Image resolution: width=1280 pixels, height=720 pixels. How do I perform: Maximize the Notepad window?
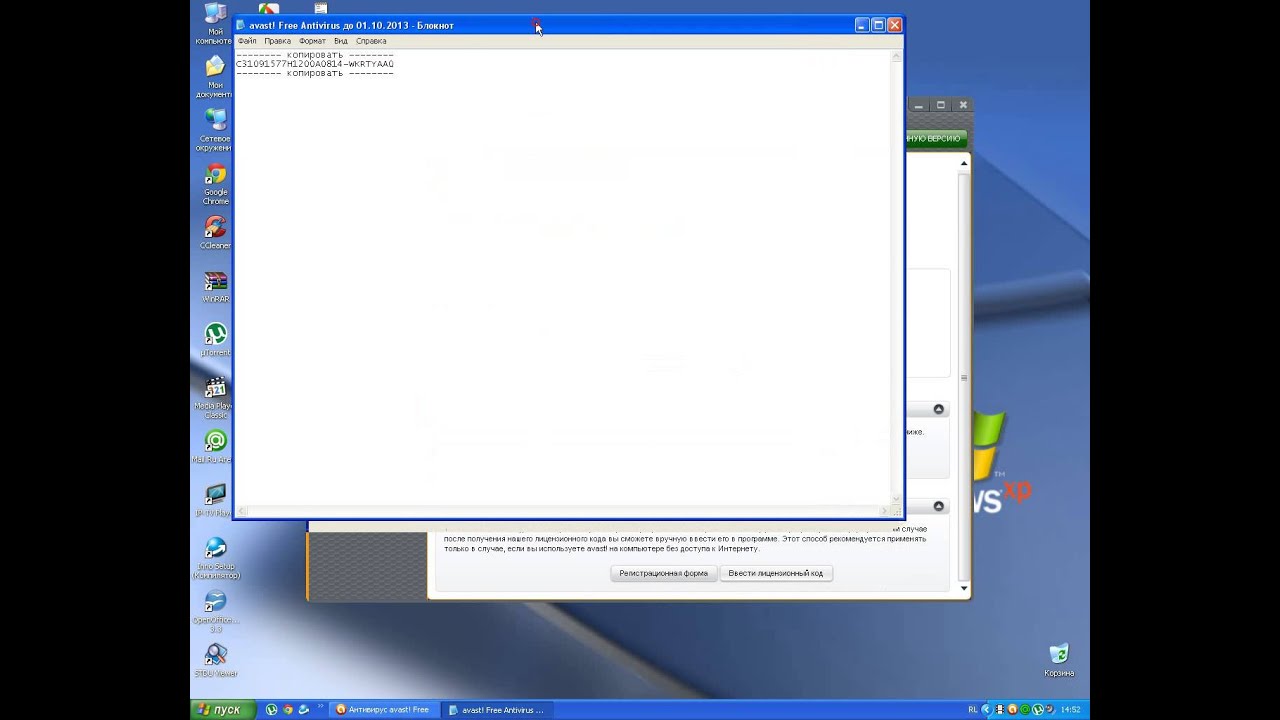point(878,25)
